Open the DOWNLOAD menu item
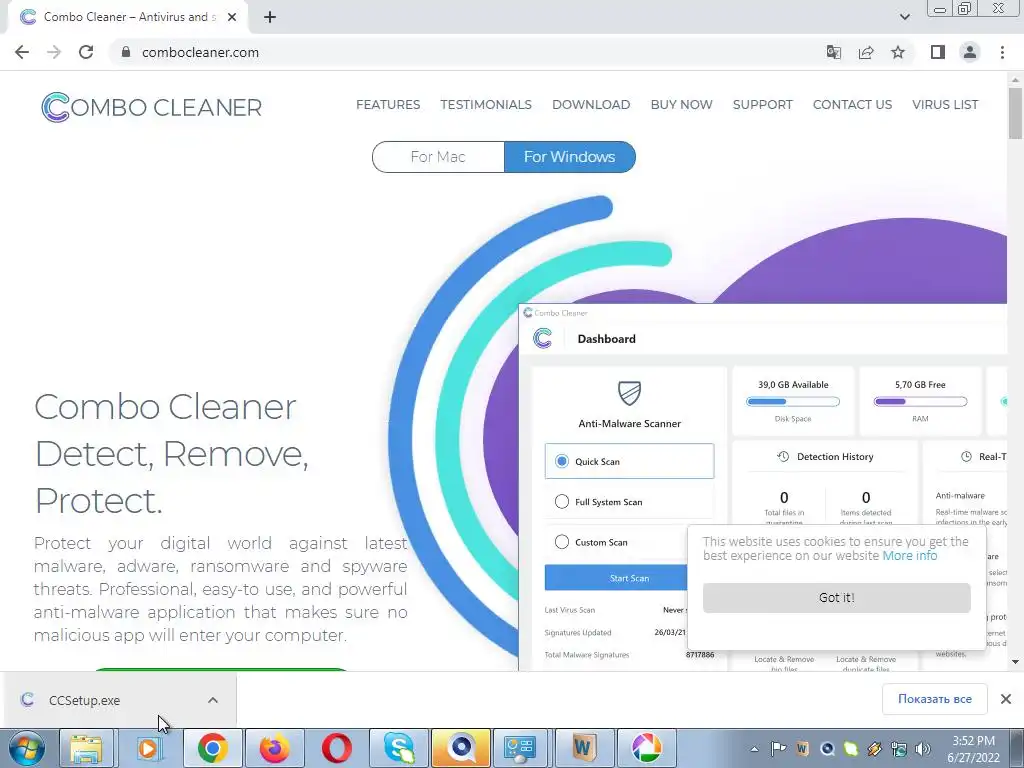The width and height of the screenshot is (1024, 768). (x=591, y=104)
